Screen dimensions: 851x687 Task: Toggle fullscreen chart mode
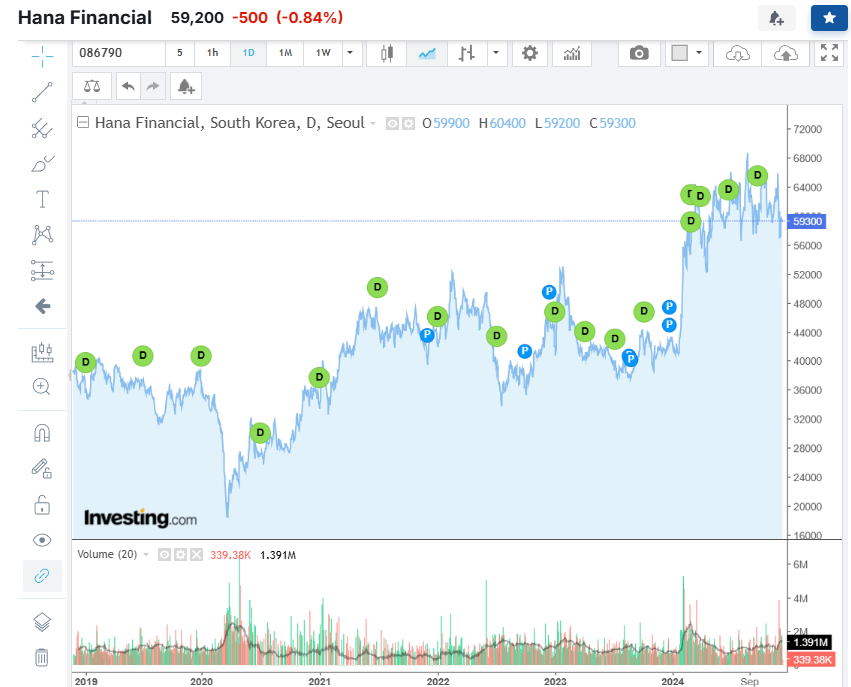(x=829, y=53)
